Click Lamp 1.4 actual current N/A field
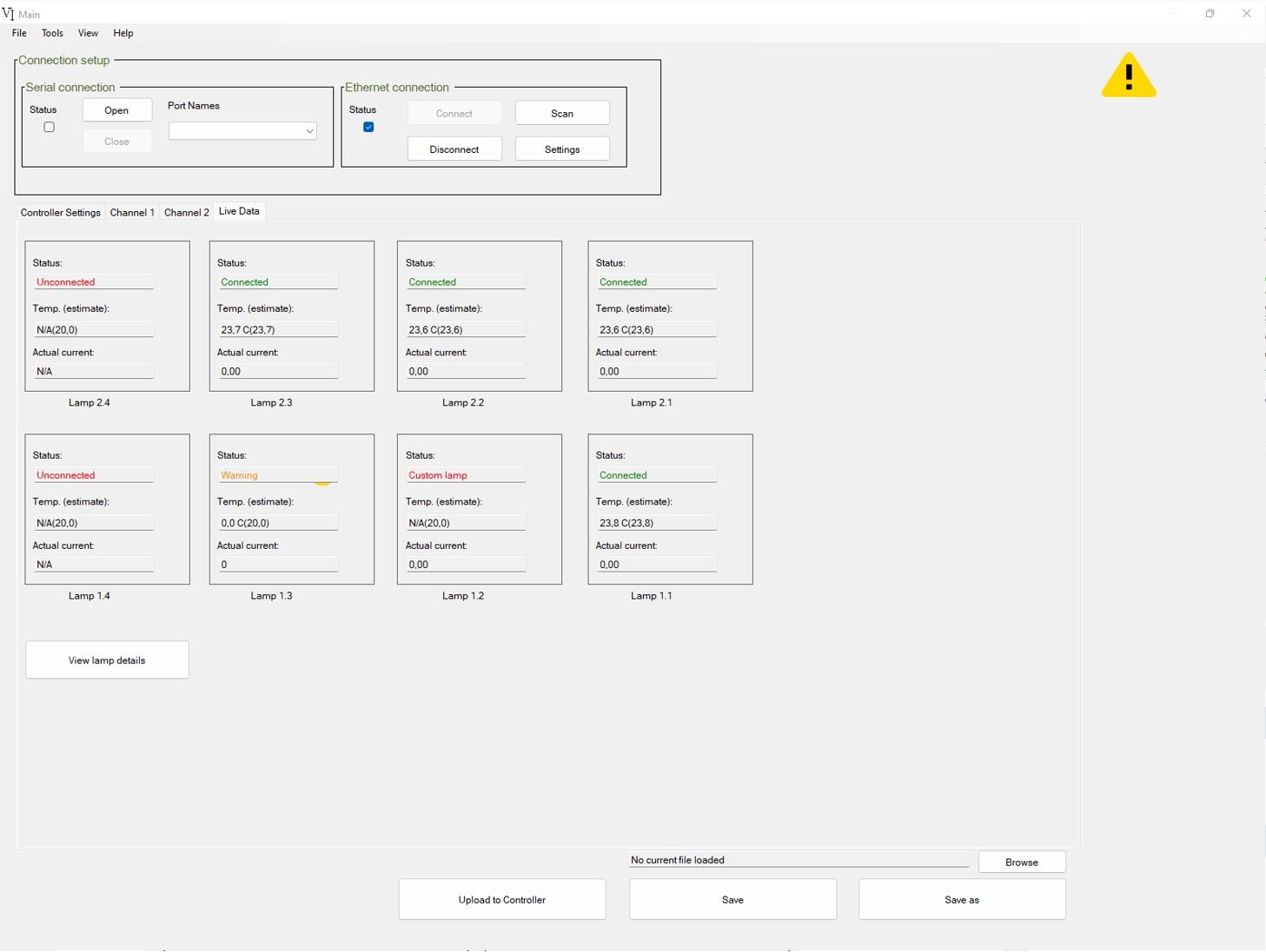1266x952 pixels. click(x=93, y=565)
